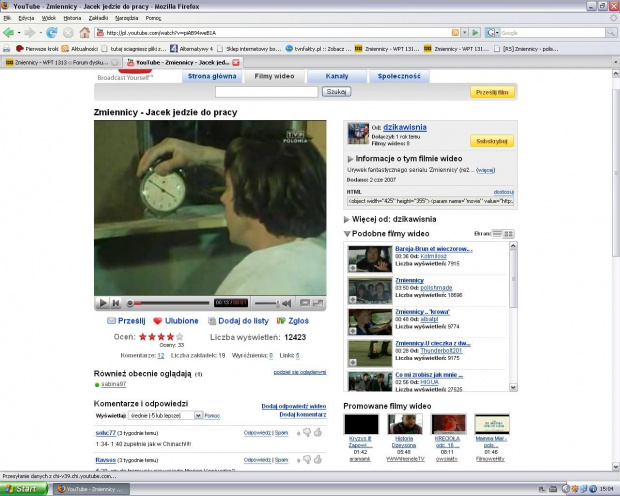Give thumbs up to solic77's comment
620x496 pixels.
(318, 432)
